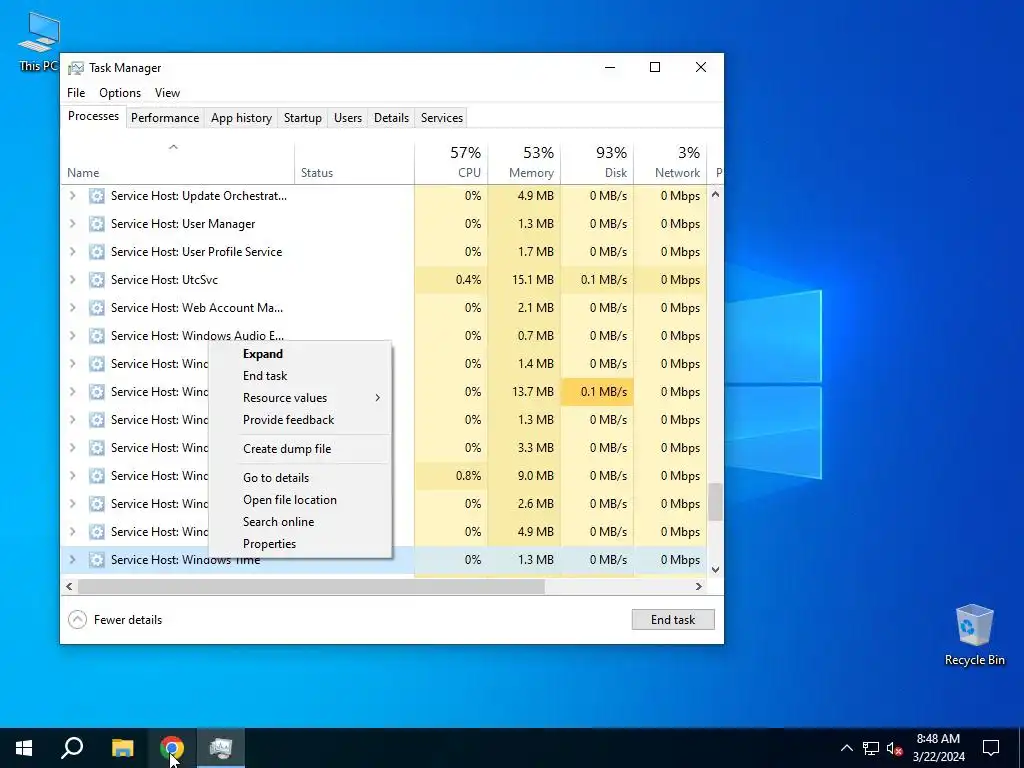Expand Service Host: UtcSvc row
1024x768 pixels.
(72, 280)
